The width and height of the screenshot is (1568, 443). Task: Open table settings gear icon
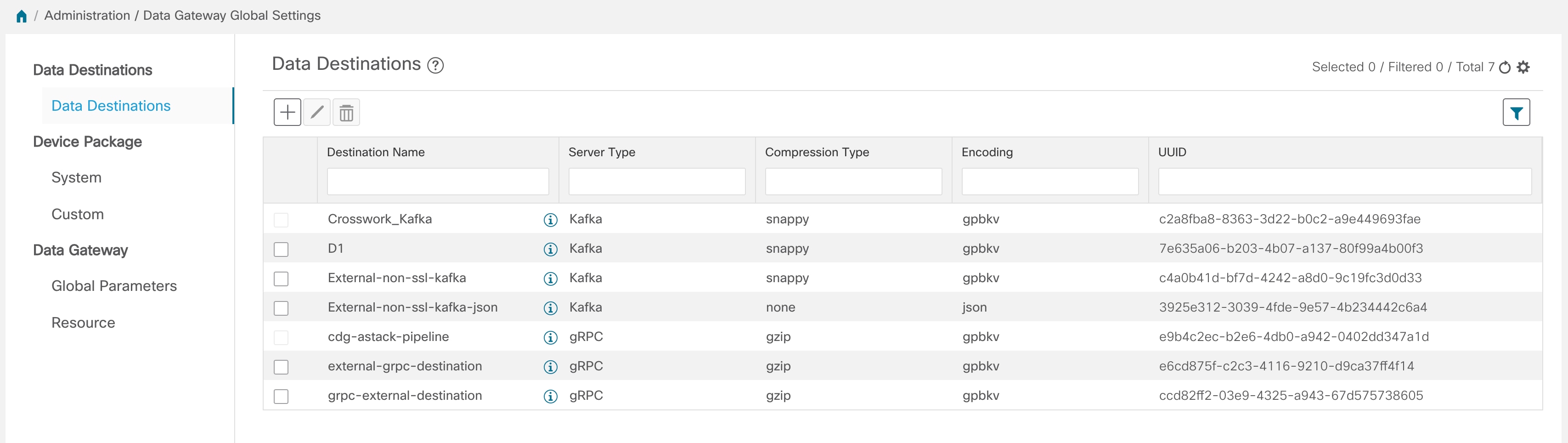pos(1523,67)
